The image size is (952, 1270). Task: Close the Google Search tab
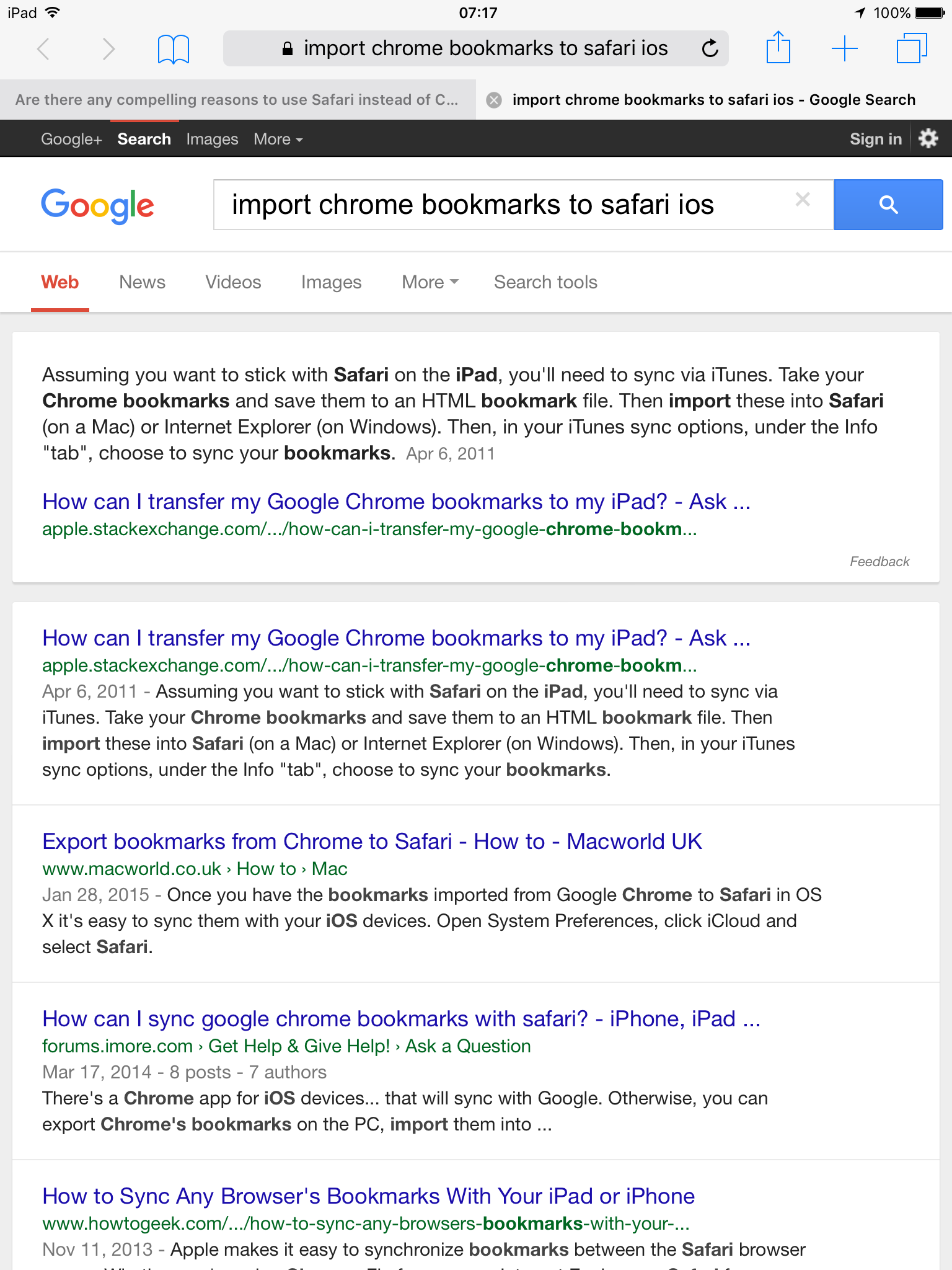pyautogui.click(x=494, y=100)
